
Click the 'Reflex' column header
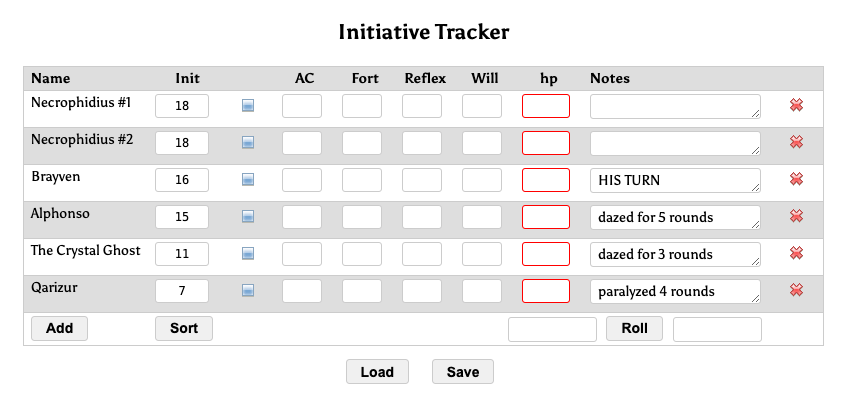pyautogui.click(x=425, y=79)
